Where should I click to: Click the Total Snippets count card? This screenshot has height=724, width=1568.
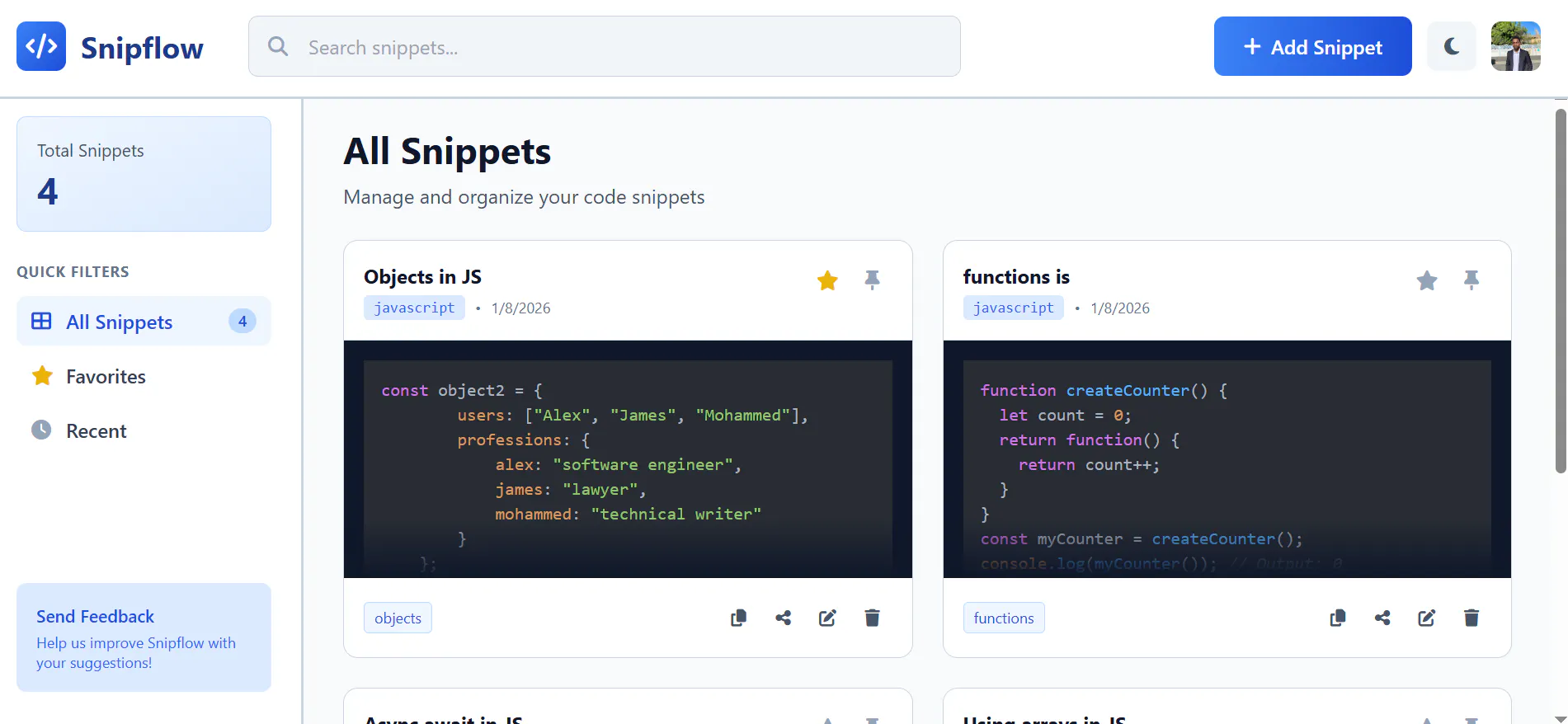pyautogui.click(x=144, y=174)
